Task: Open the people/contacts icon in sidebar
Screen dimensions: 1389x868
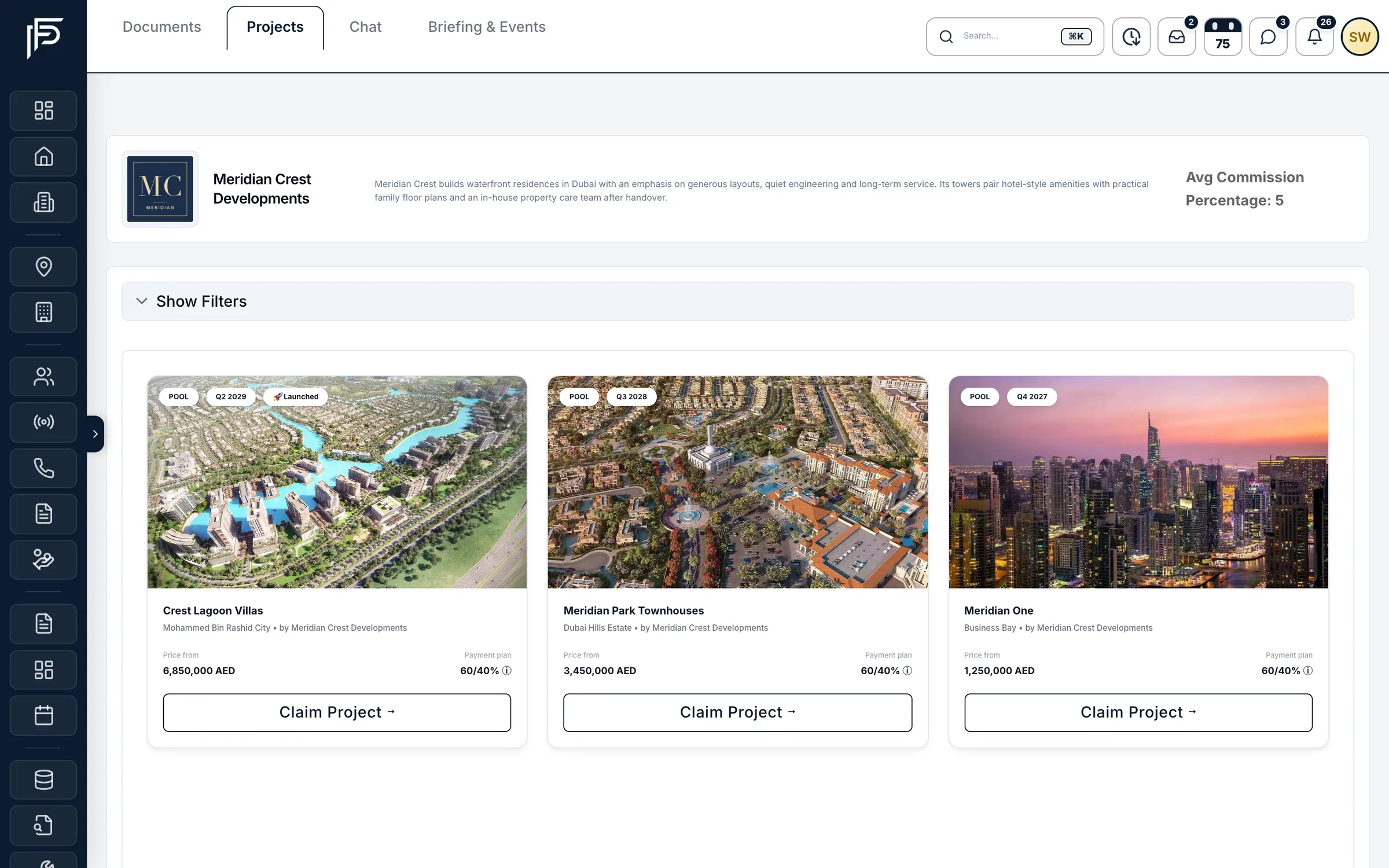Action: (43, 377)
